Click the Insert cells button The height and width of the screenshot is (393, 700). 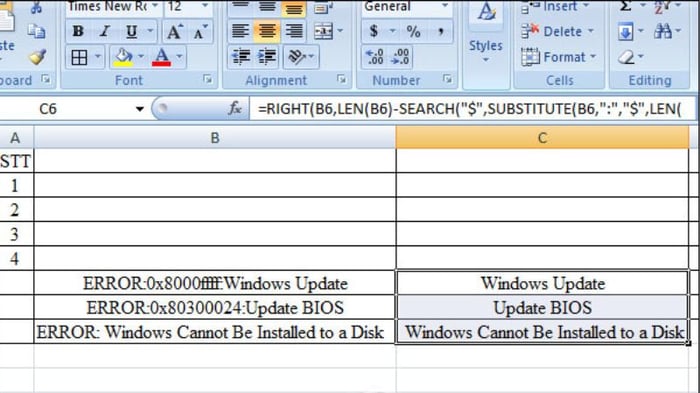[555, 7]
